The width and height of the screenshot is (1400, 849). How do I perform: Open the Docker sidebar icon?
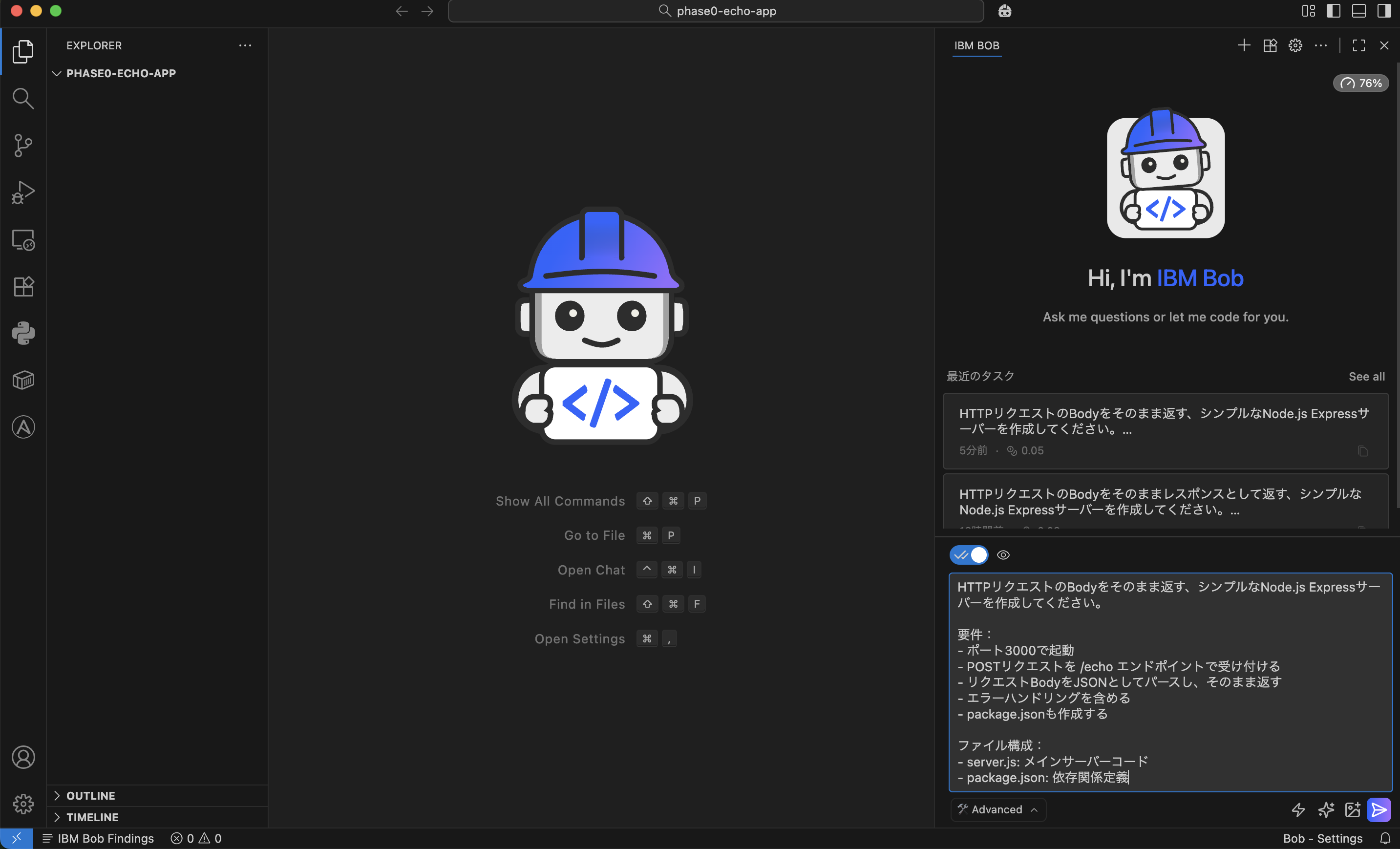click(23, 380)
